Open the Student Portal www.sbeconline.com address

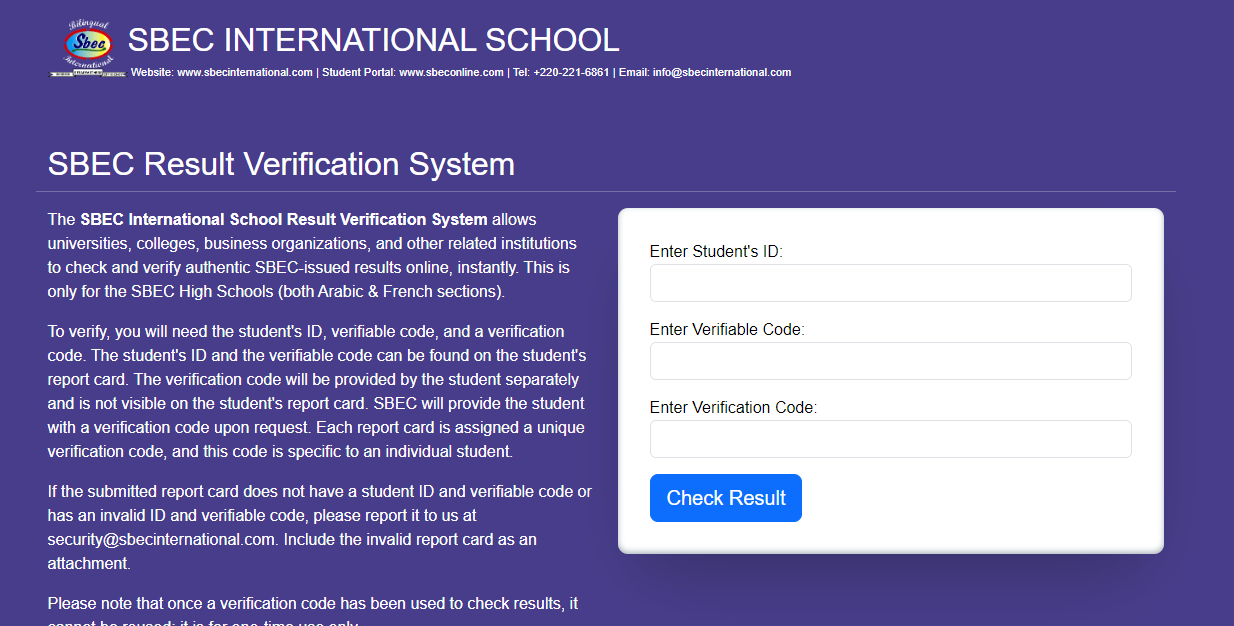(x=451, y=72)
